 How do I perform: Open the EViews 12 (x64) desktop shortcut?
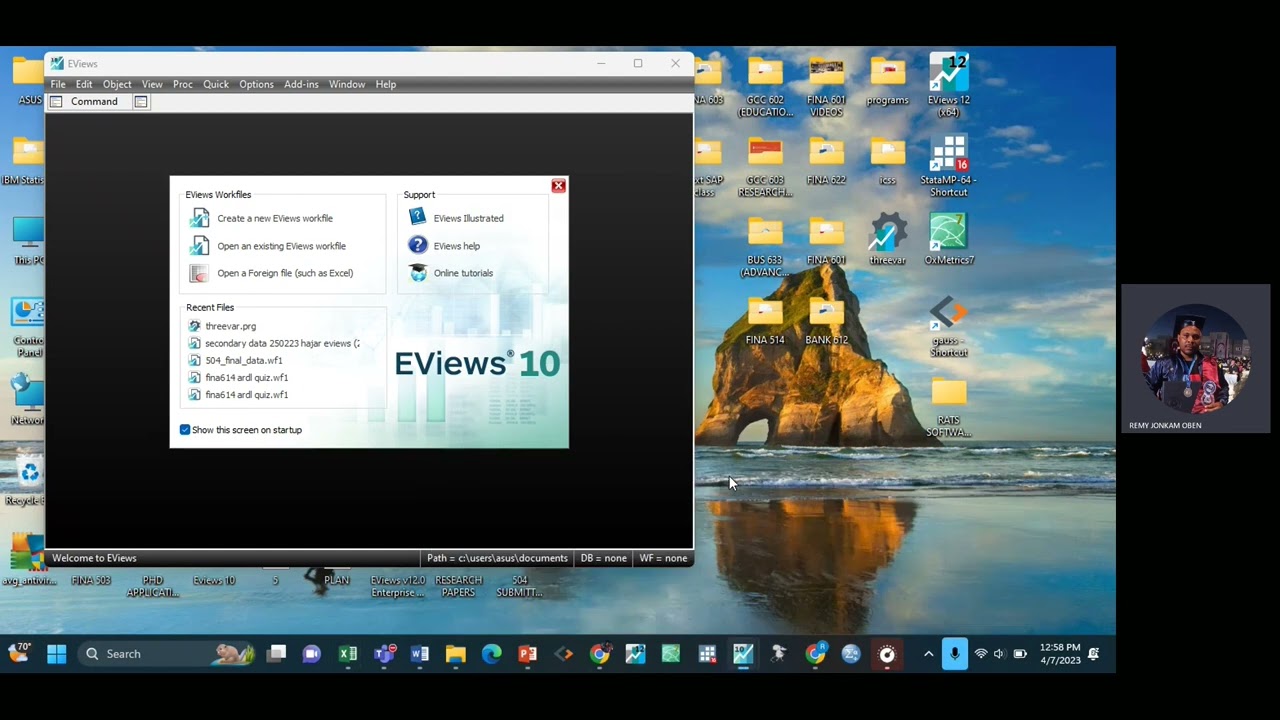click(x=948, y=85)
